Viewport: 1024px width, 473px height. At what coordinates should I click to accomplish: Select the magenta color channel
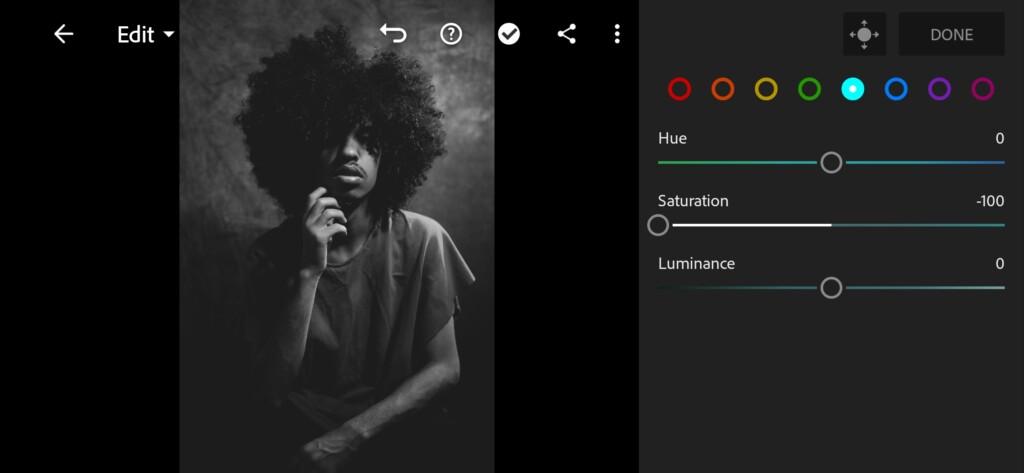983,89
